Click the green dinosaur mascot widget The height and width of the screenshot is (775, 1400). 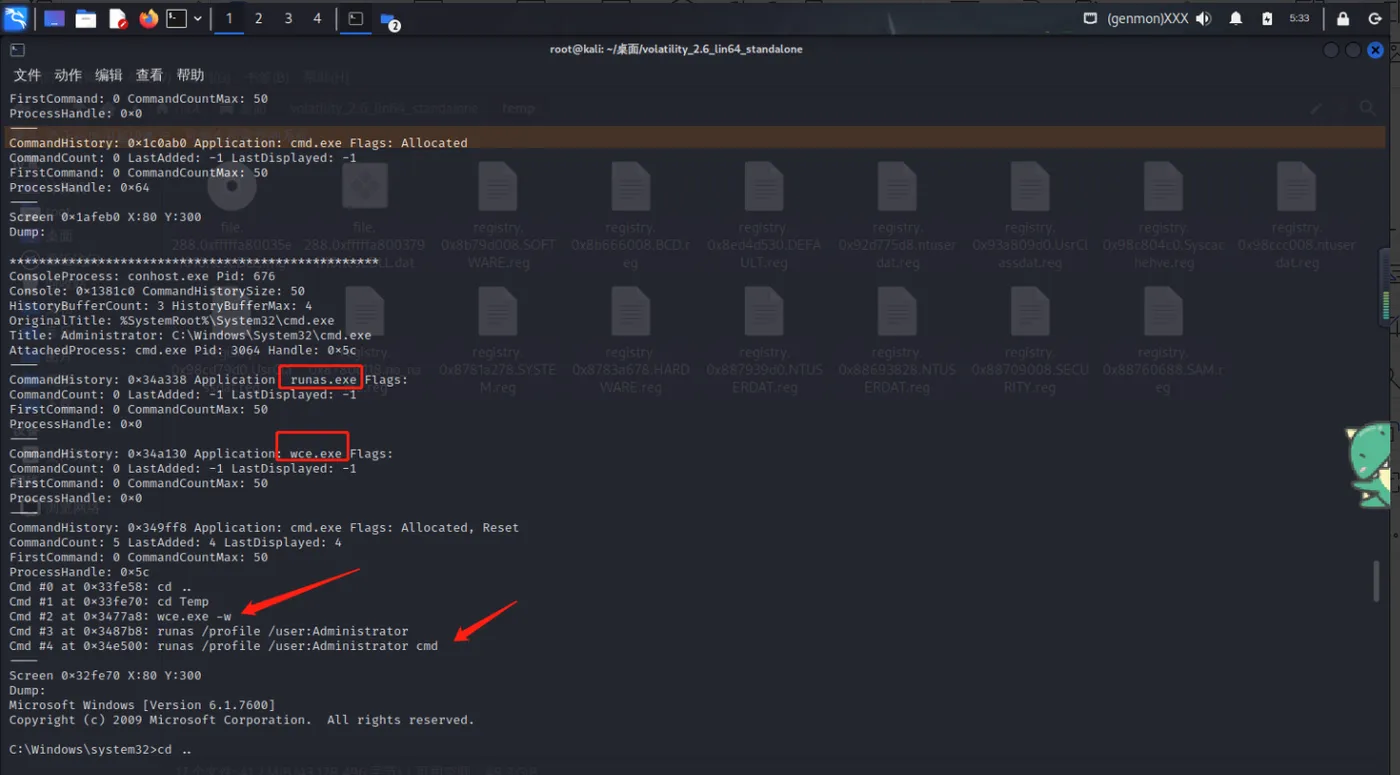point(1370,464)
